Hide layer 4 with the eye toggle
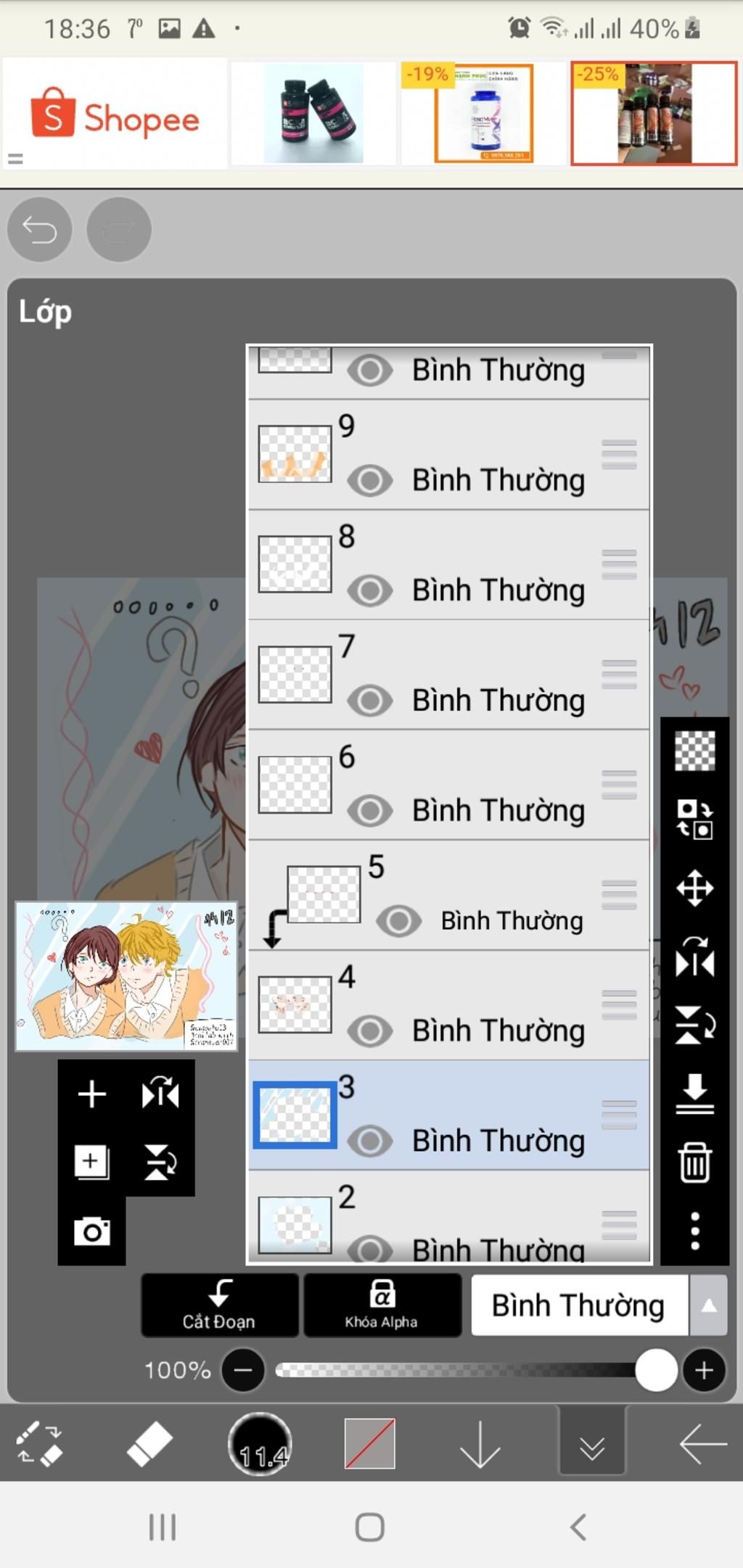 [370, 1031]
